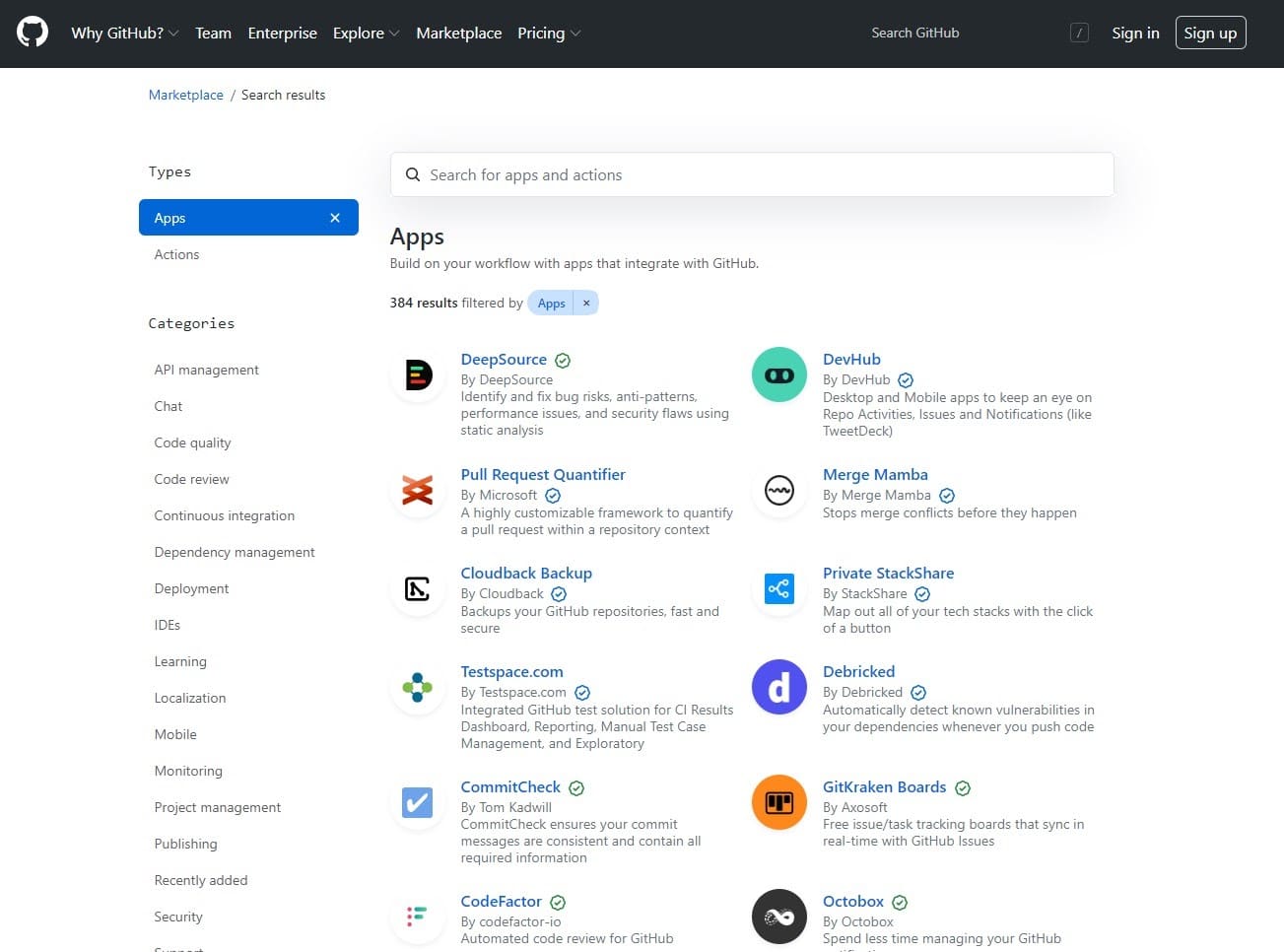Image resolution: width=1284 pixels, height=952 pixels.
Task: Click the Octobox app icon
Action: click(x=778, y=917)
